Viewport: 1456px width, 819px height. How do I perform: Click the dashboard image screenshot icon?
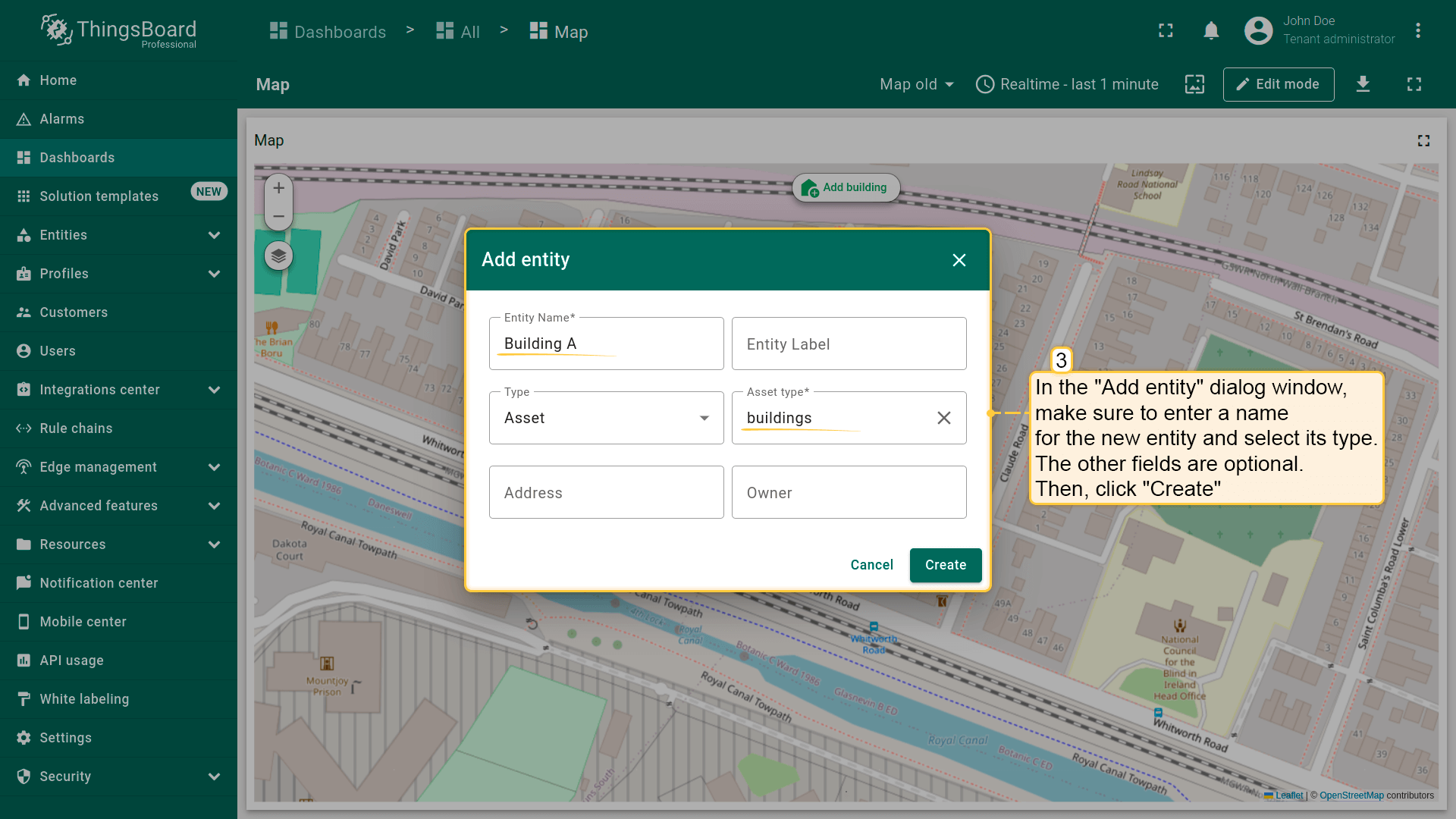point(1194,84)
